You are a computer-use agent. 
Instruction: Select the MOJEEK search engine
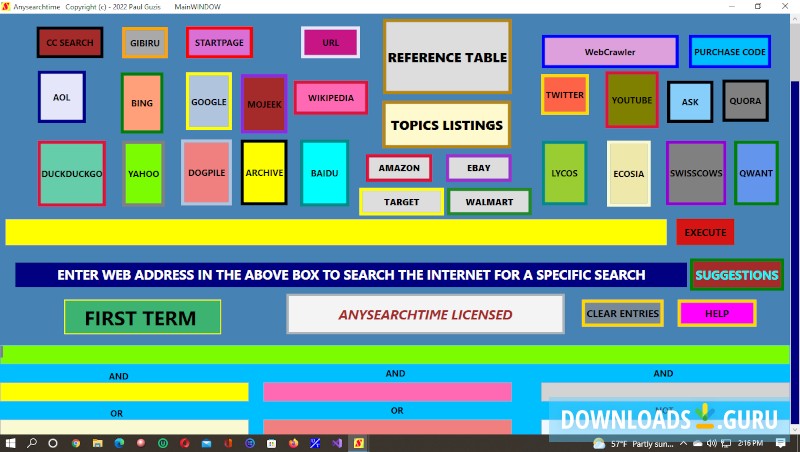pos(264,104)
